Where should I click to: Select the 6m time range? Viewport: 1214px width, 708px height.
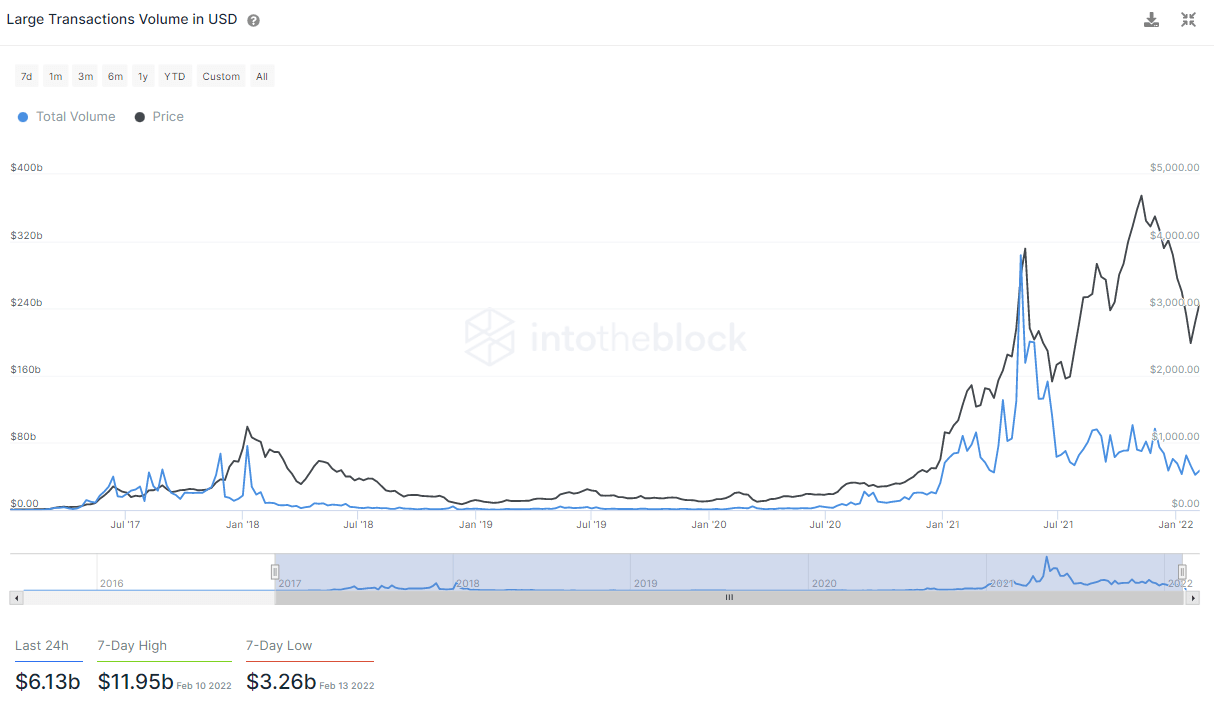116,76
